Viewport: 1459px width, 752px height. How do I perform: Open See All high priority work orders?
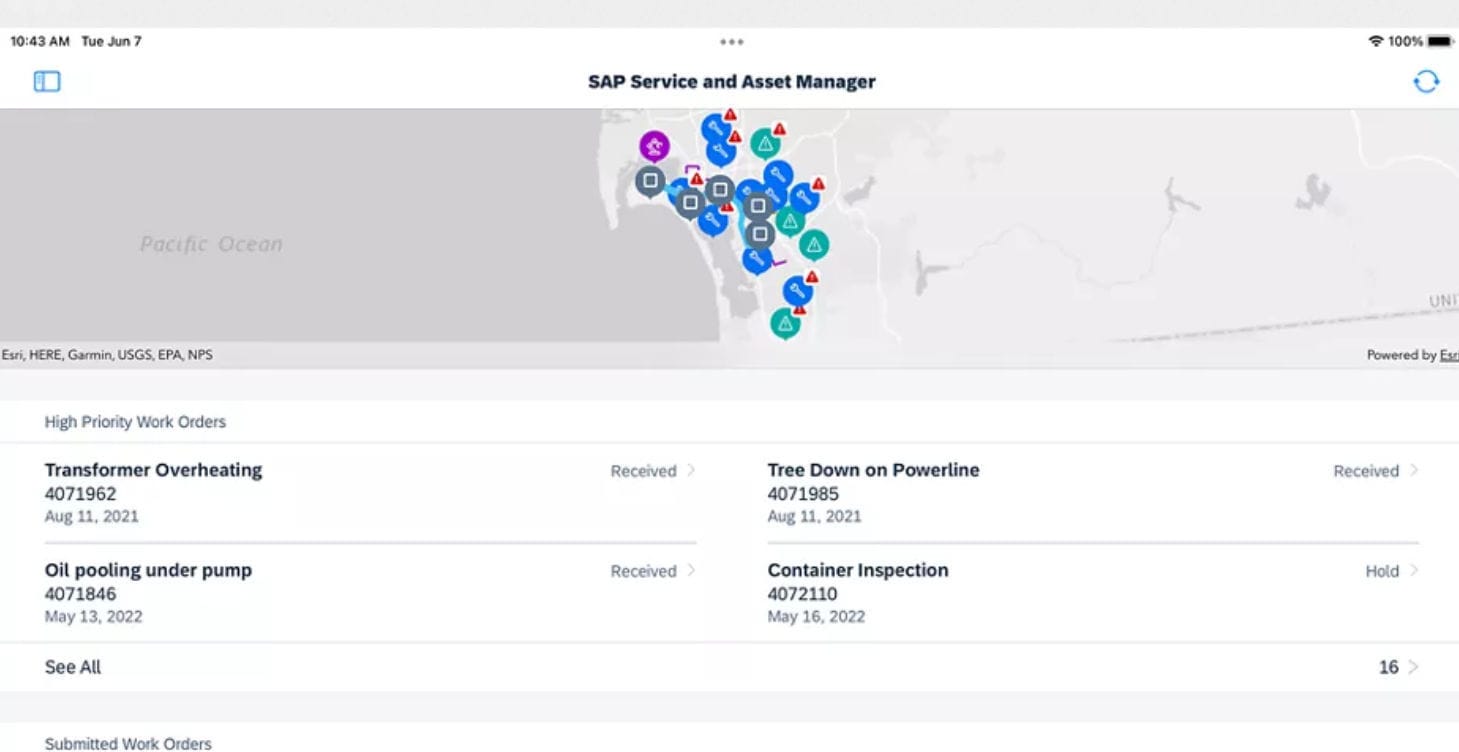coord(72,666)
